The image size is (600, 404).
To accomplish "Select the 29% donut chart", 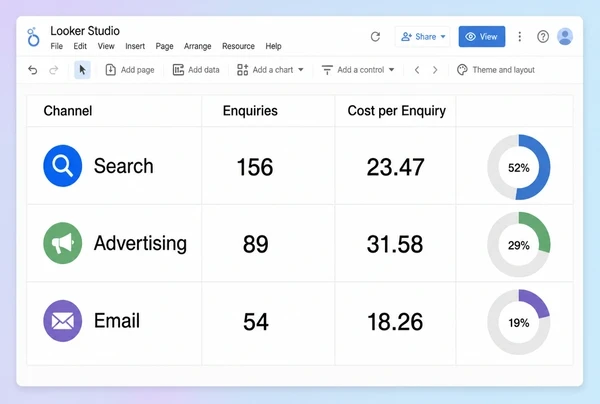I will pos(519,245).
